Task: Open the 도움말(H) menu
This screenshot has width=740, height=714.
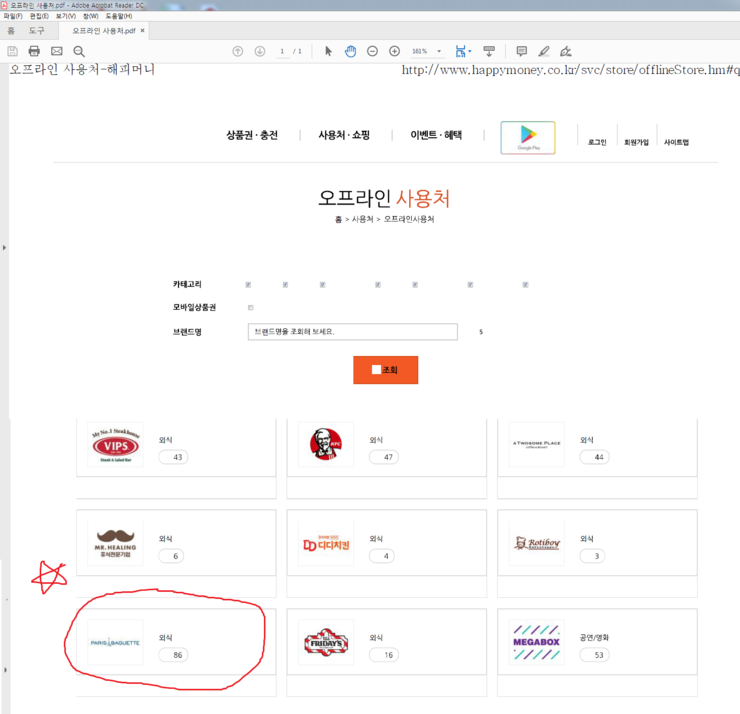Action: (x=118, y=16)
